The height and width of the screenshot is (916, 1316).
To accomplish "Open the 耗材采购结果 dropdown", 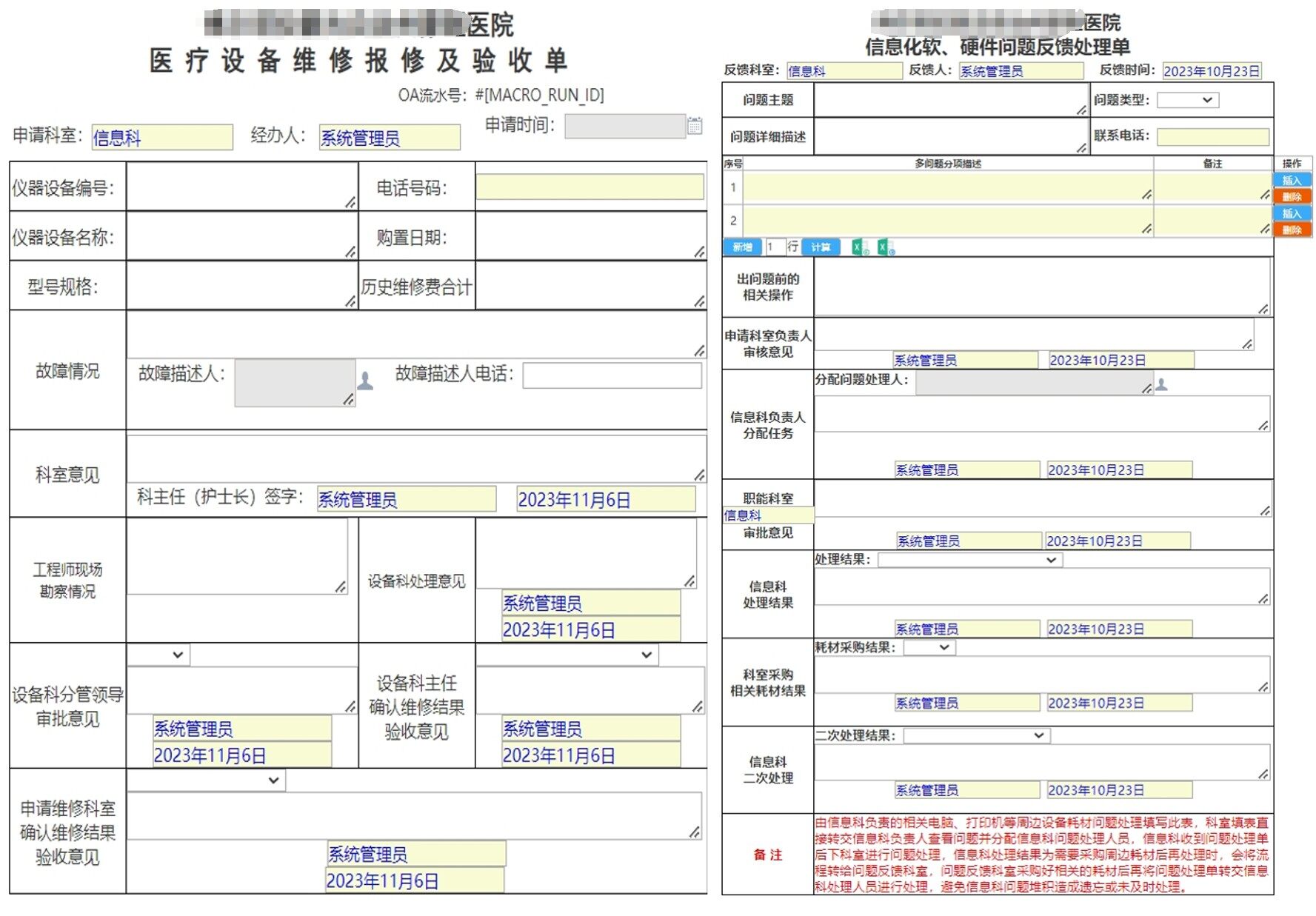I will (929, 647).
